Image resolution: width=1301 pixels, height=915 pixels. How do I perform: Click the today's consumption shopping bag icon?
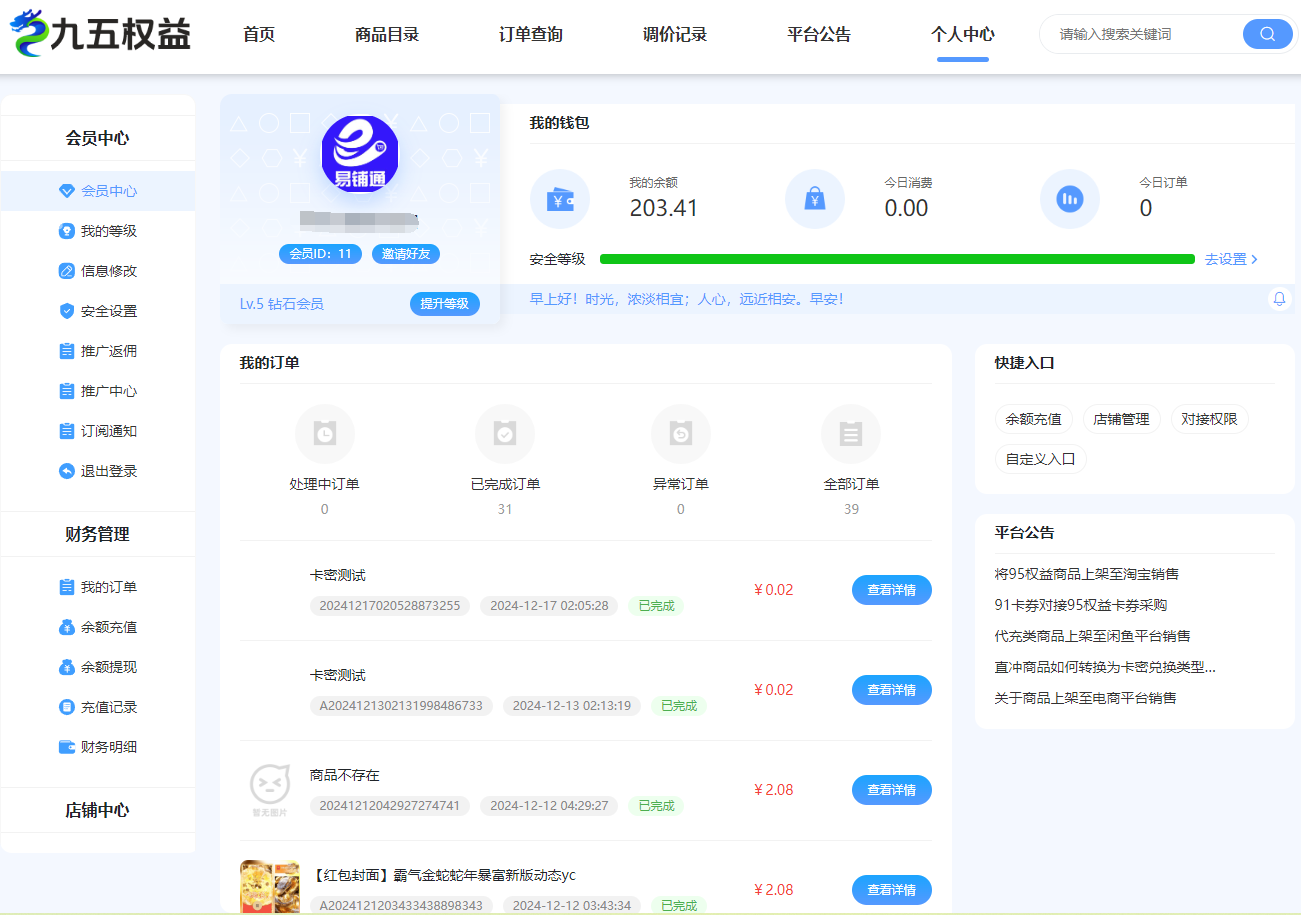point(814,199)
